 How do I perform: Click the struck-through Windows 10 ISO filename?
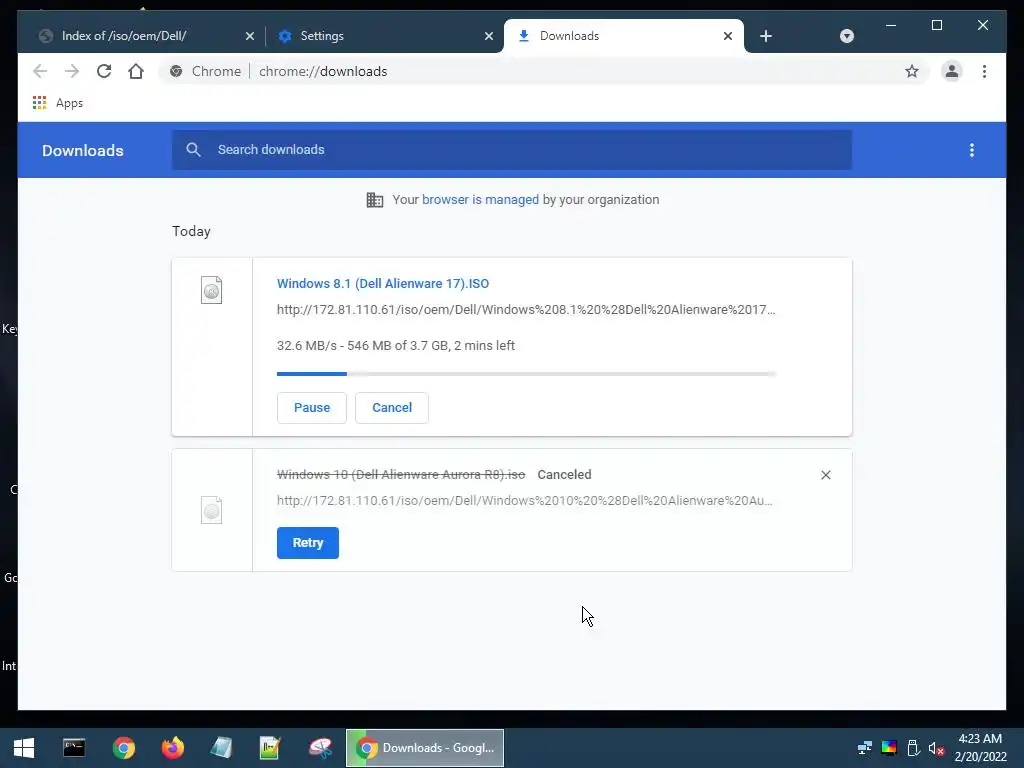tap(401, 475)
